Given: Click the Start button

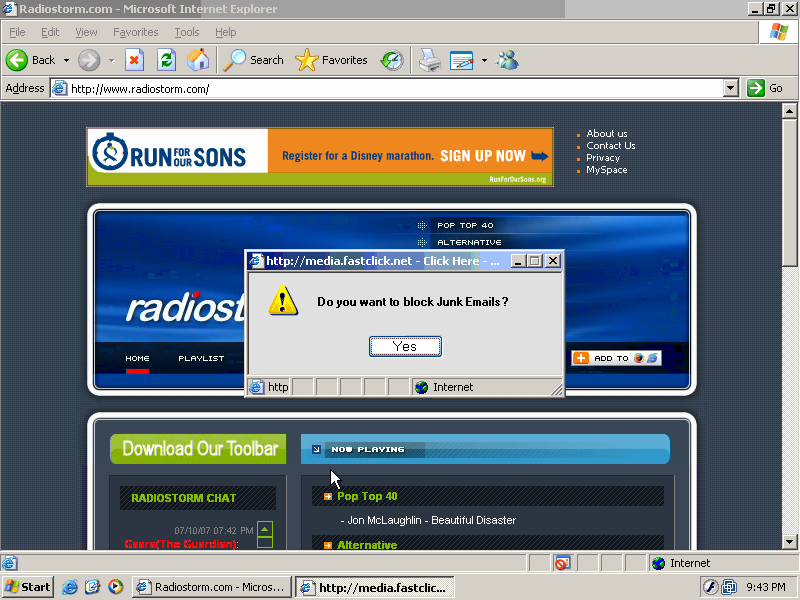Looking at the screenshot, I should (28, 587).
